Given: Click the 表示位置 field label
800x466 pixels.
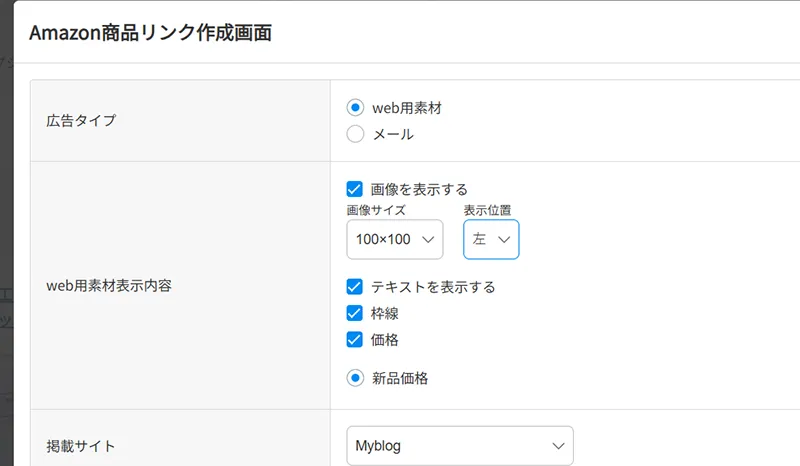Looking at the screenshot, I should click(487, 210).
